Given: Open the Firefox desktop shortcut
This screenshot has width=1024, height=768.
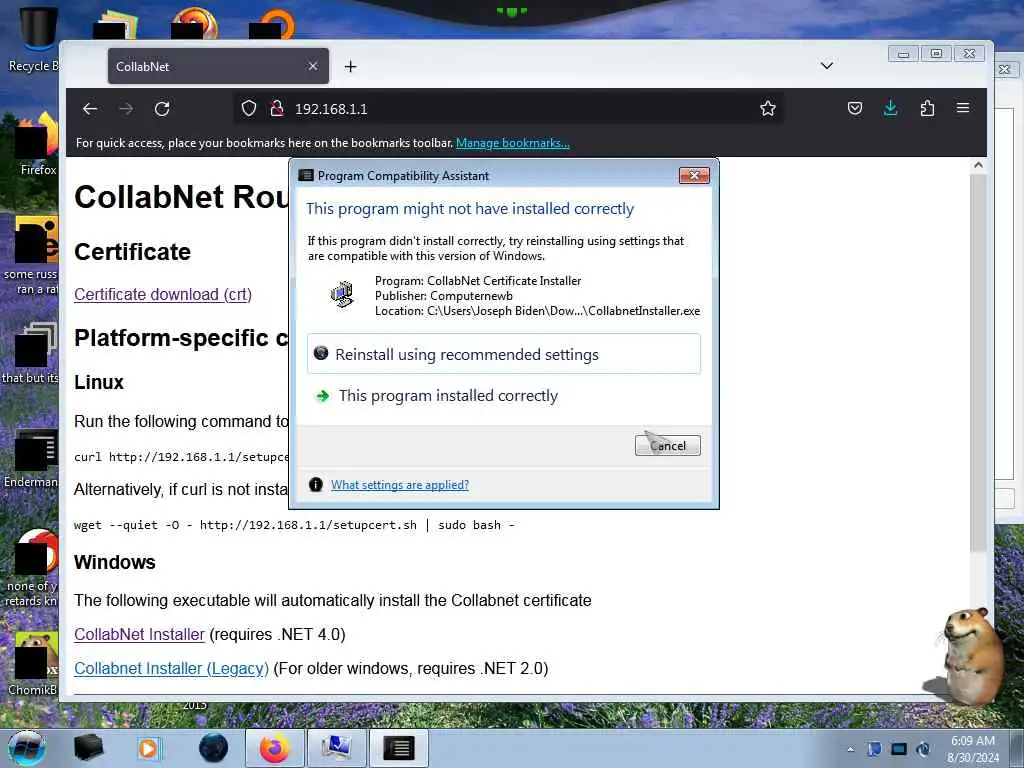Looking at the screenshot, I should 36,145.
